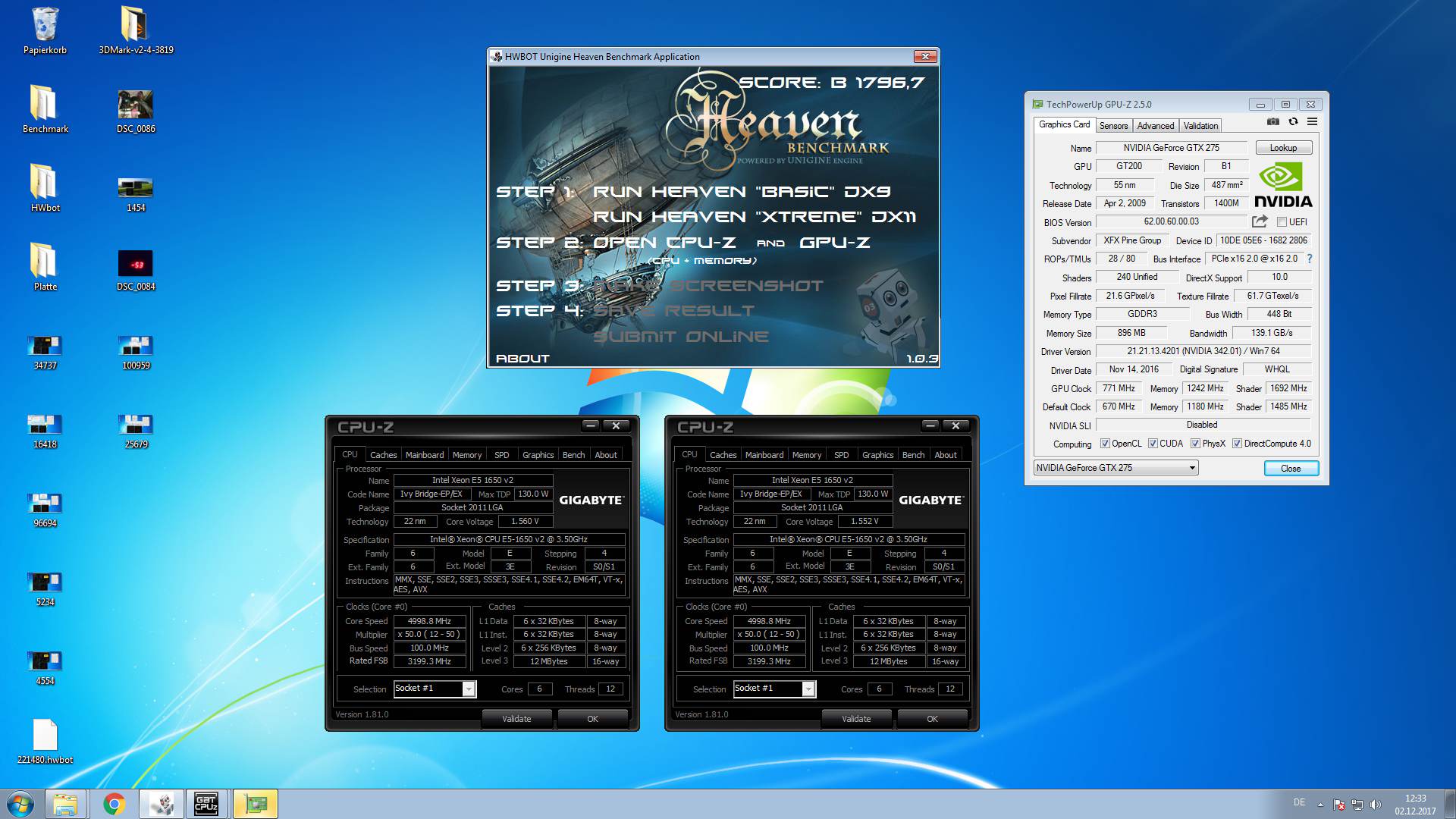Click GPU-Z link in Heaven step 2
The height and width of the screenshot is (819, 1456).
pos(834,243)
